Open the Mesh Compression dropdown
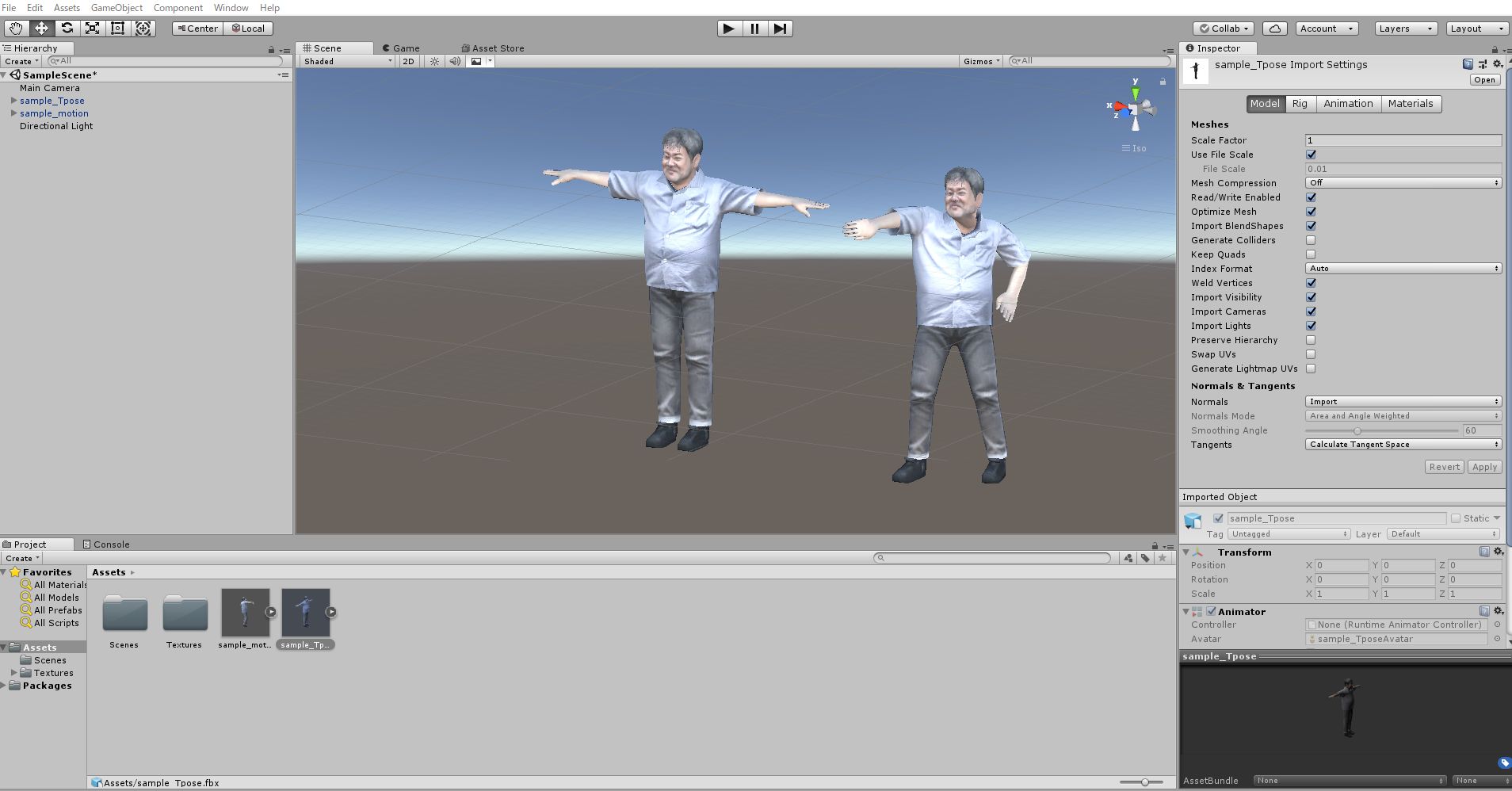 click(x=1403, y=183)
